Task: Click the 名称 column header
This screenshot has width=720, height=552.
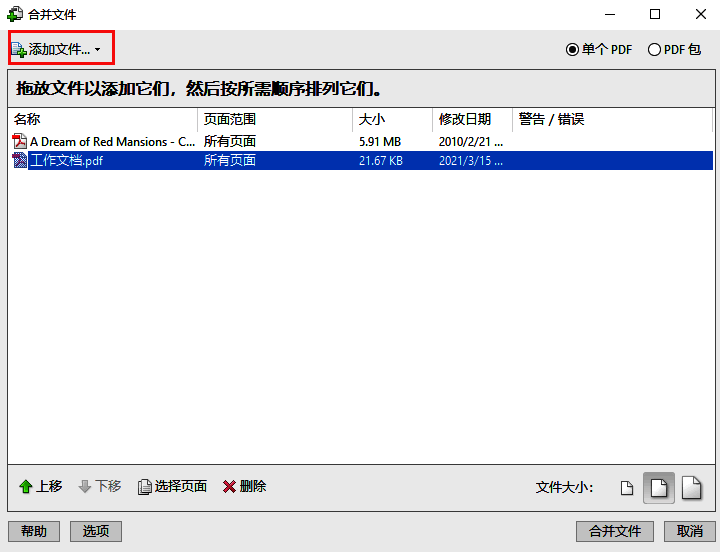Action: point(102,119)
